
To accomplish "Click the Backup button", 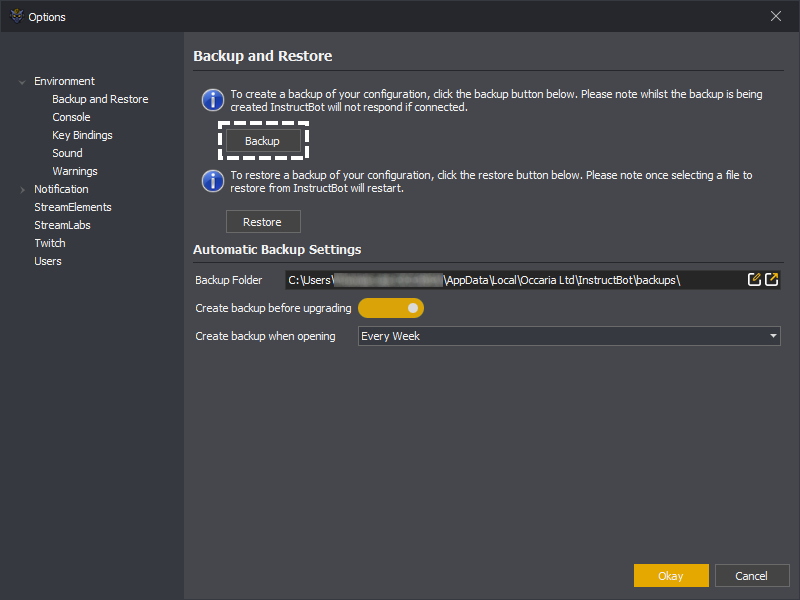I will coord(263,141).
